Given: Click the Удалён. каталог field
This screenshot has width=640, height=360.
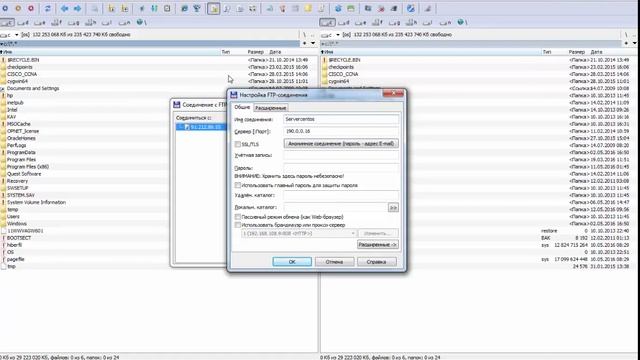Looking at the screenshot, I should click(341, 195).
